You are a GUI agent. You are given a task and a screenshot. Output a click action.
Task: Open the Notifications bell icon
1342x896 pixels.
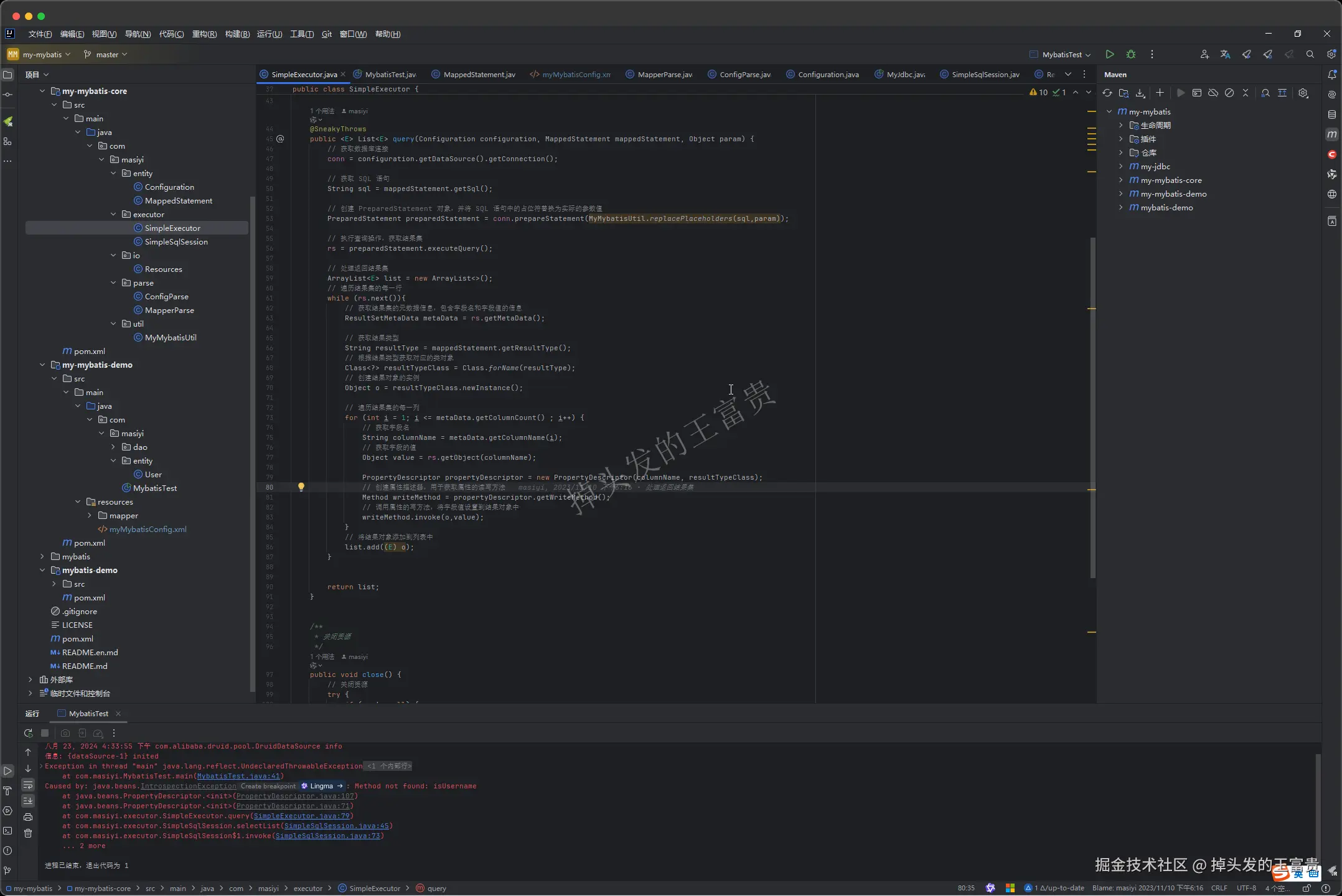pyautogui.click(x=1331, y=75)
